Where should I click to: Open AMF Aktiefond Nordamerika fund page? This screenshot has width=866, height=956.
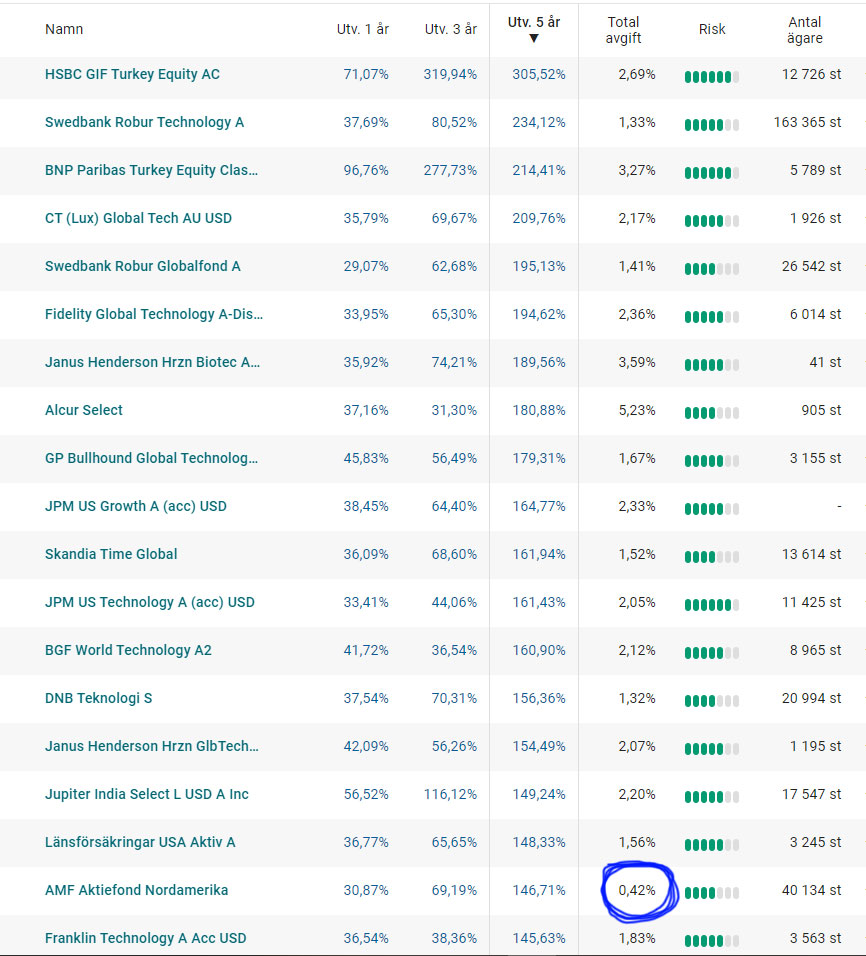(136, 890)
